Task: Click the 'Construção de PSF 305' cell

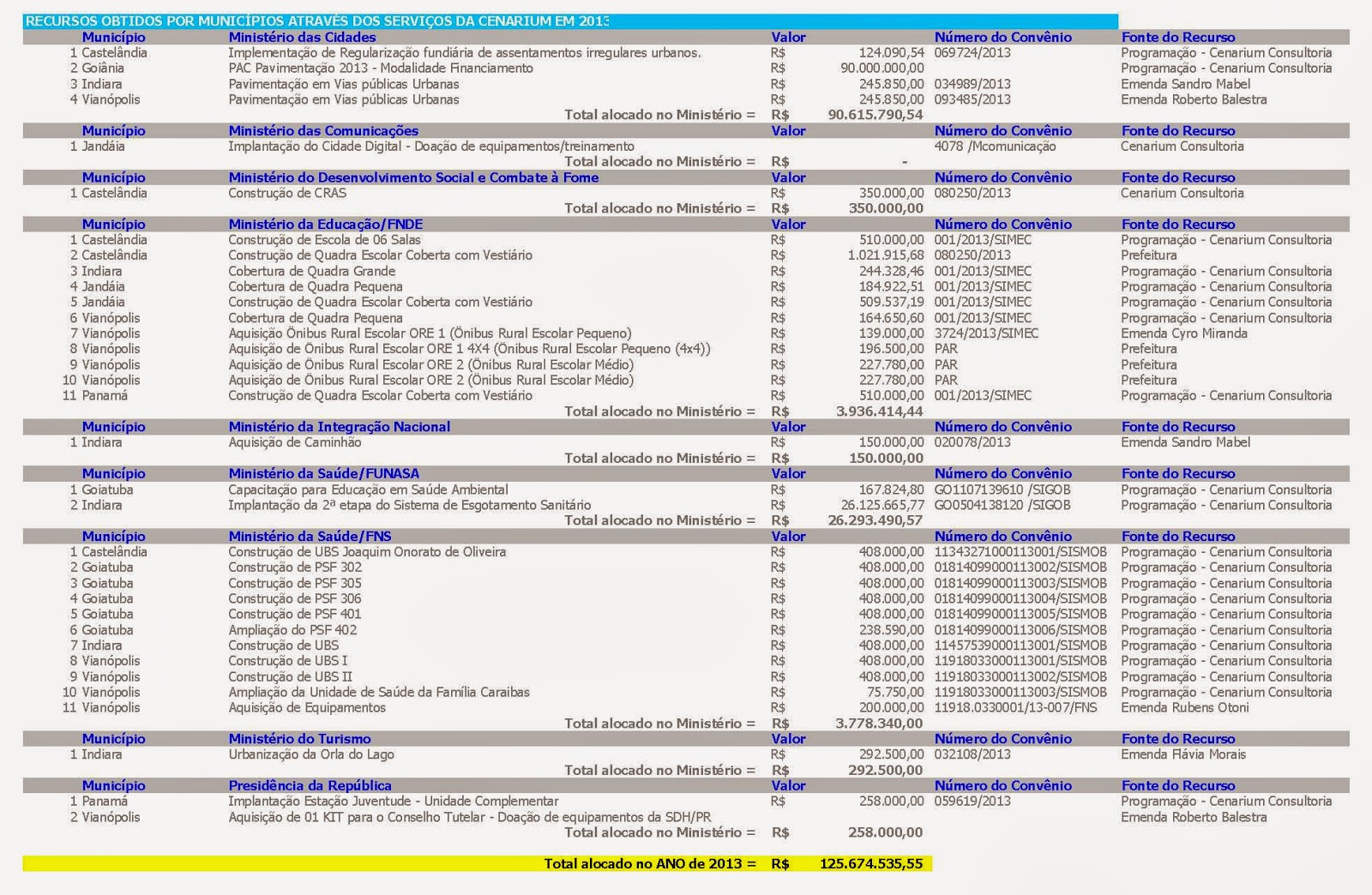Action: pos(295,583)
